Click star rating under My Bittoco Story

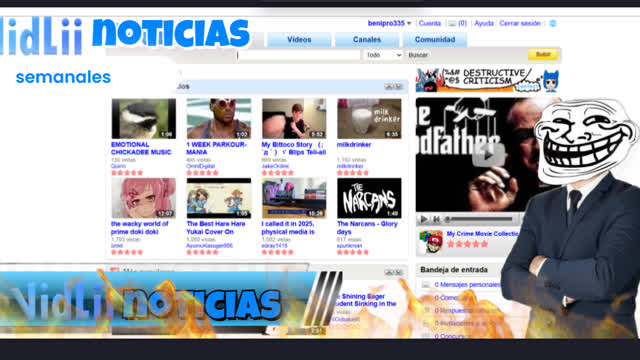coord(278,173)
